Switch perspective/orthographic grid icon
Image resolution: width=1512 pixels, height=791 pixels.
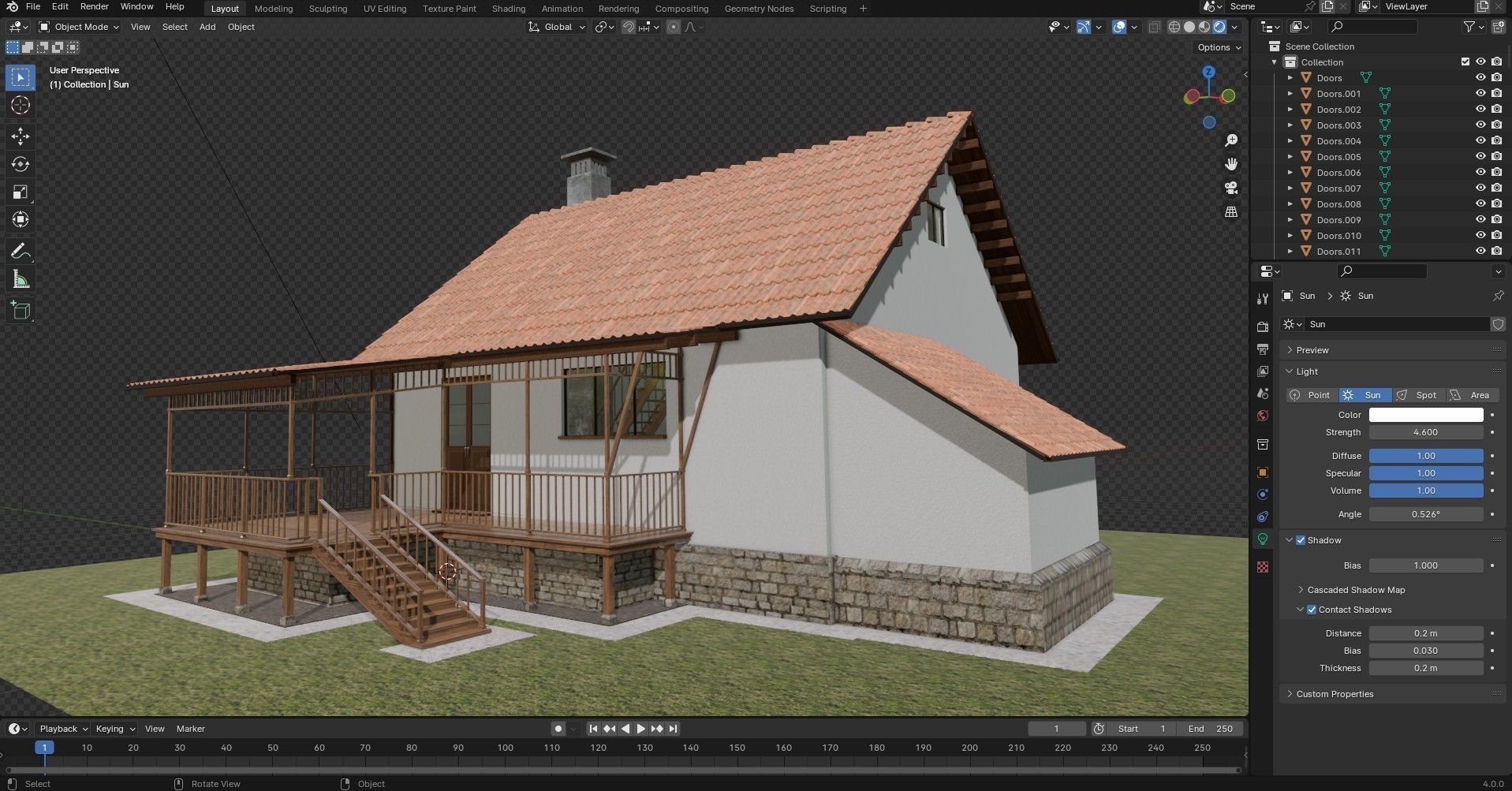(x=1231, y=211)
